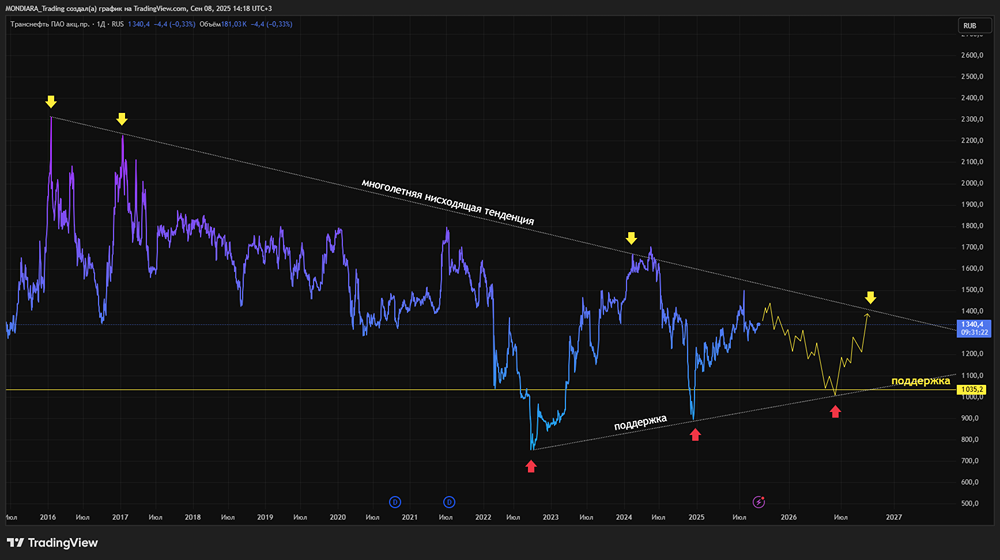Click the 2000,0 price axis label
This screenshot has width=1000, height=560.
tap(972, 183)
